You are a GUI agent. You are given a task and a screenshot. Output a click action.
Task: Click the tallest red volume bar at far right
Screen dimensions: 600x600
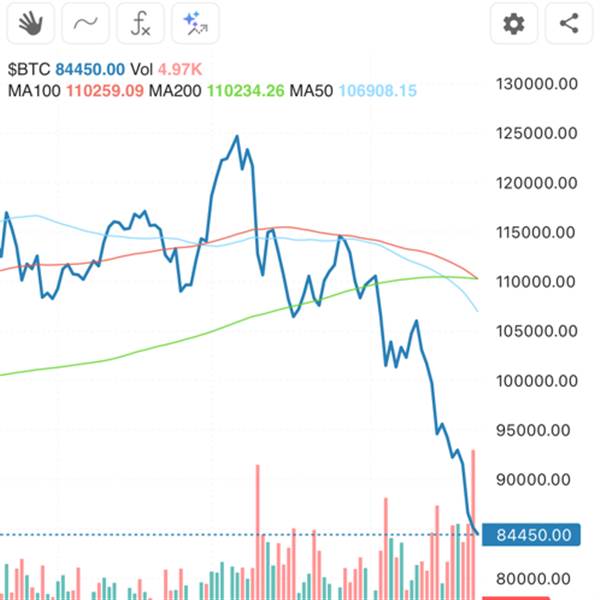tap(473, 500)
